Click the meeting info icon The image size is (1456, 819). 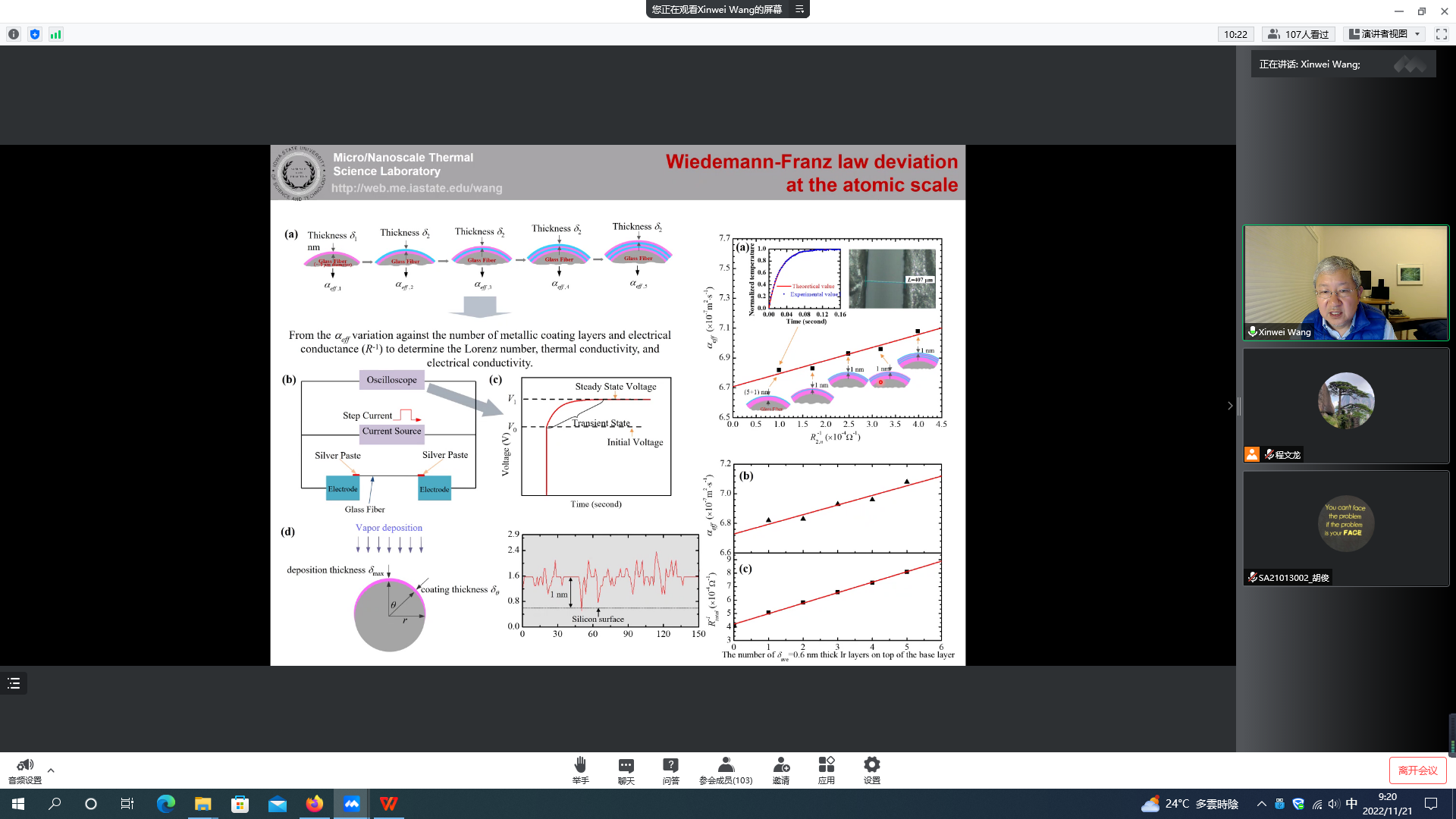pos(14,34)
